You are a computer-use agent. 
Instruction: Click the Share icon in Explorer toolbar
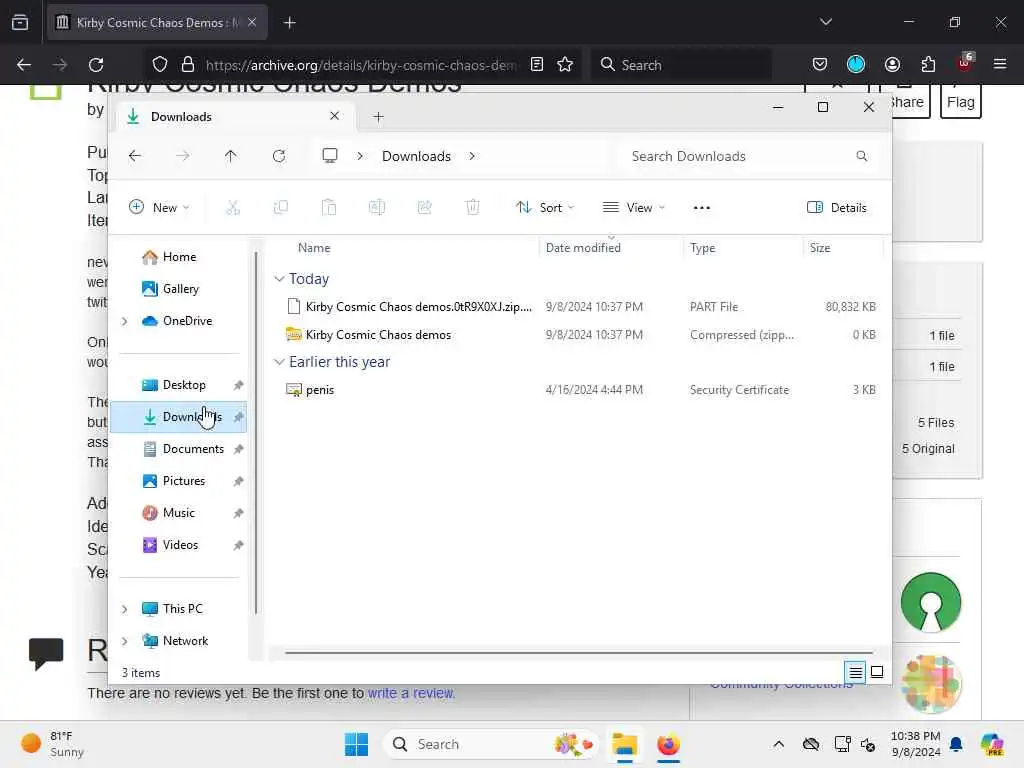(424, 208)
